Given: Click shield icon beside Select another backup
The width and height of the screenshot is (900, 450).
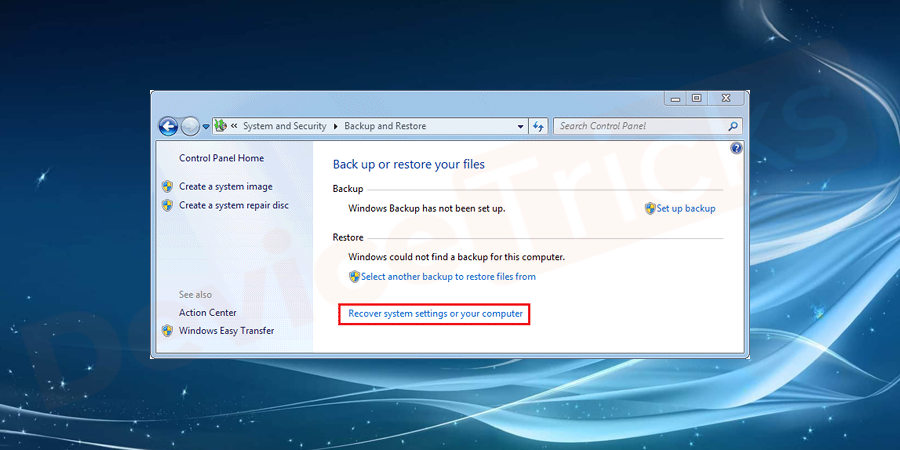Looking at the screenshot, I should pos(355,277).
